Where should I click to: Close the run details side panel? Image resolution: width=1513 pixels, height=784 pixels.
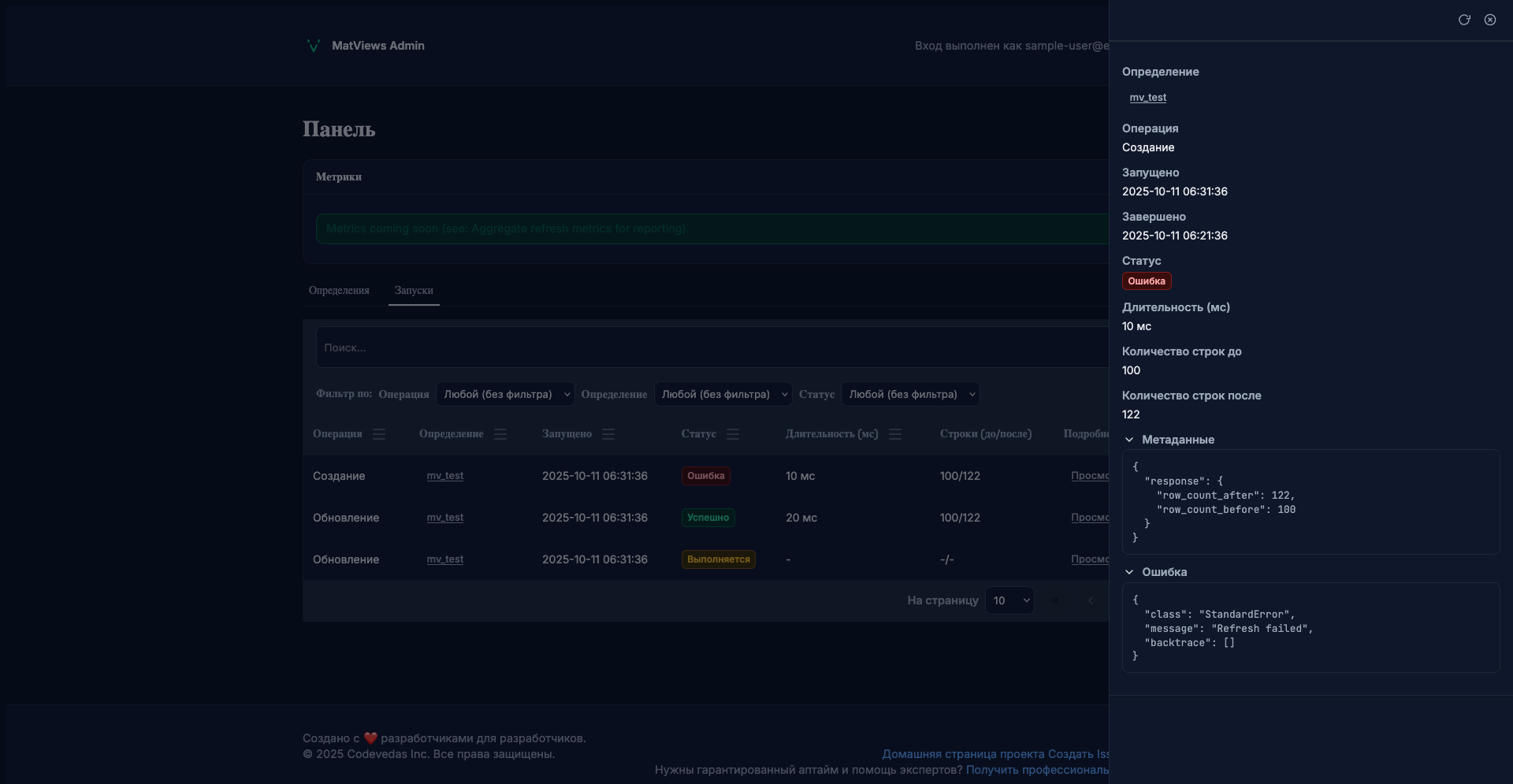[x=1490, y=20]
